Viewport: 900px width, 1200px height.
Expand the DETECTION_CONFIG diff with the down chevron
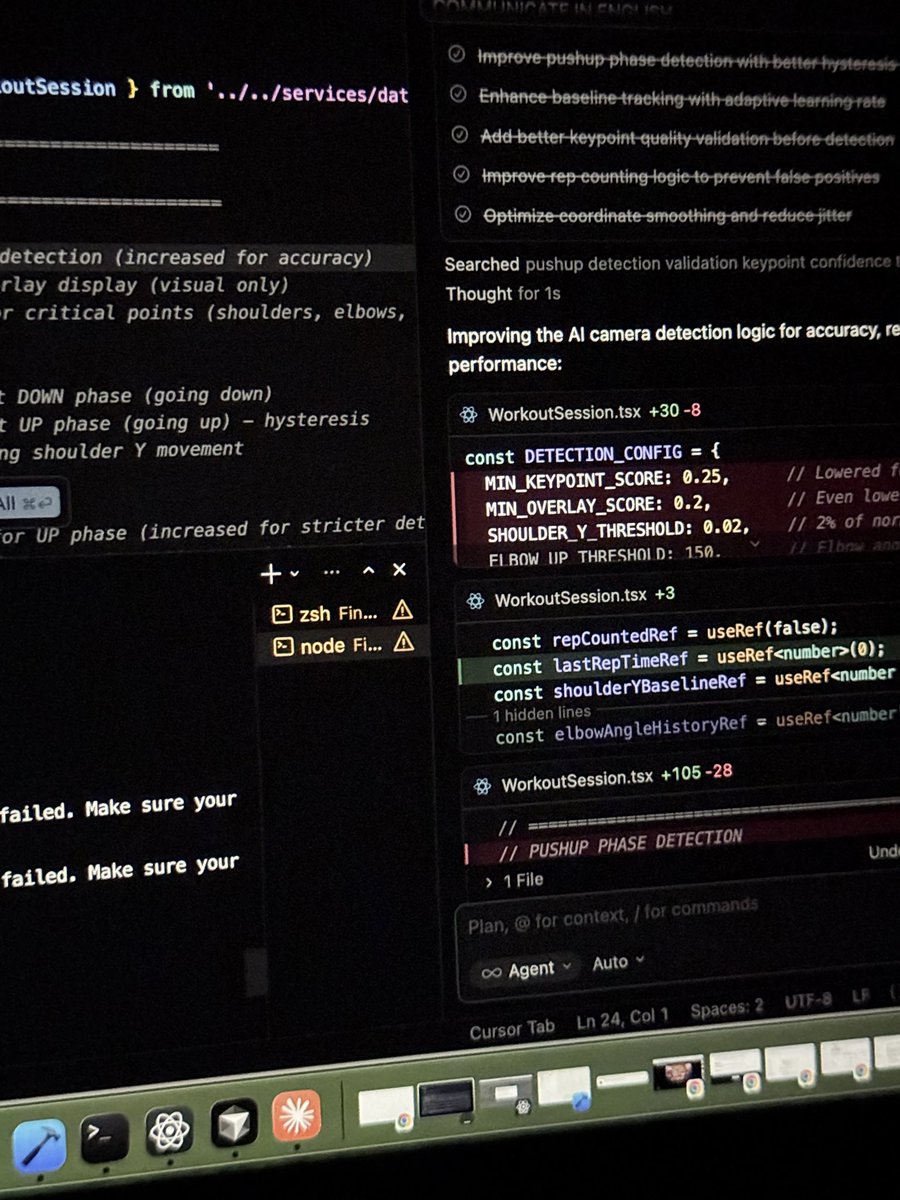click(755, 545)
